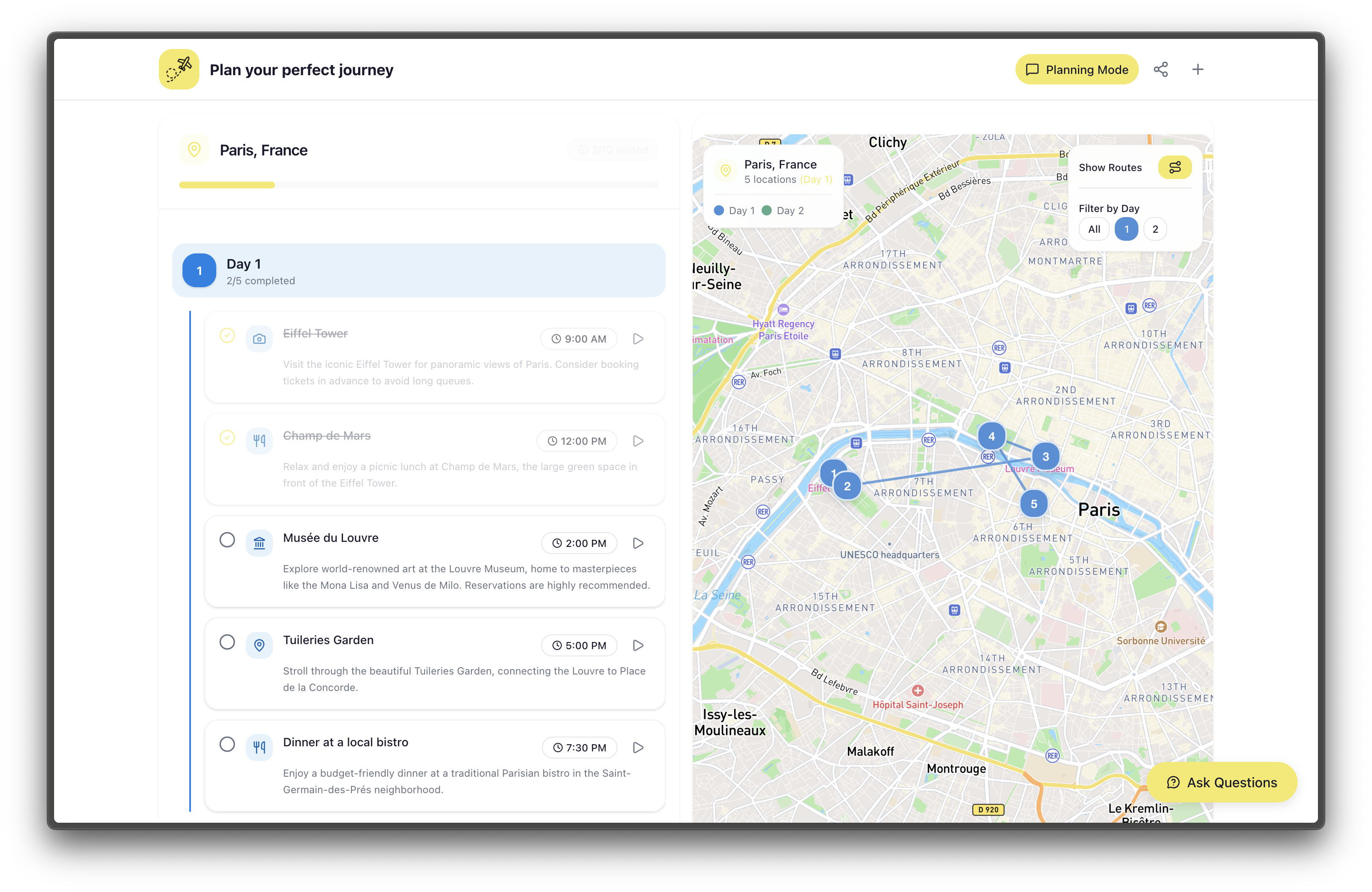The width and height of the screenshot is (1372, 892).
Task: Click the plus icon to add trip
Action: [1197, 70]
